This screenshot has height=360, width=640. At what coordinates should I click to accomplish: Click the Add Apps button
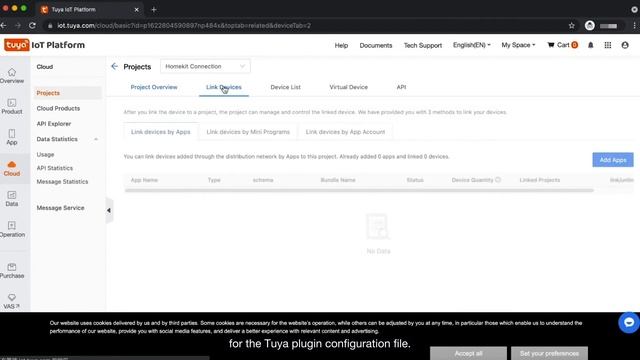click(x=613, y=160)
